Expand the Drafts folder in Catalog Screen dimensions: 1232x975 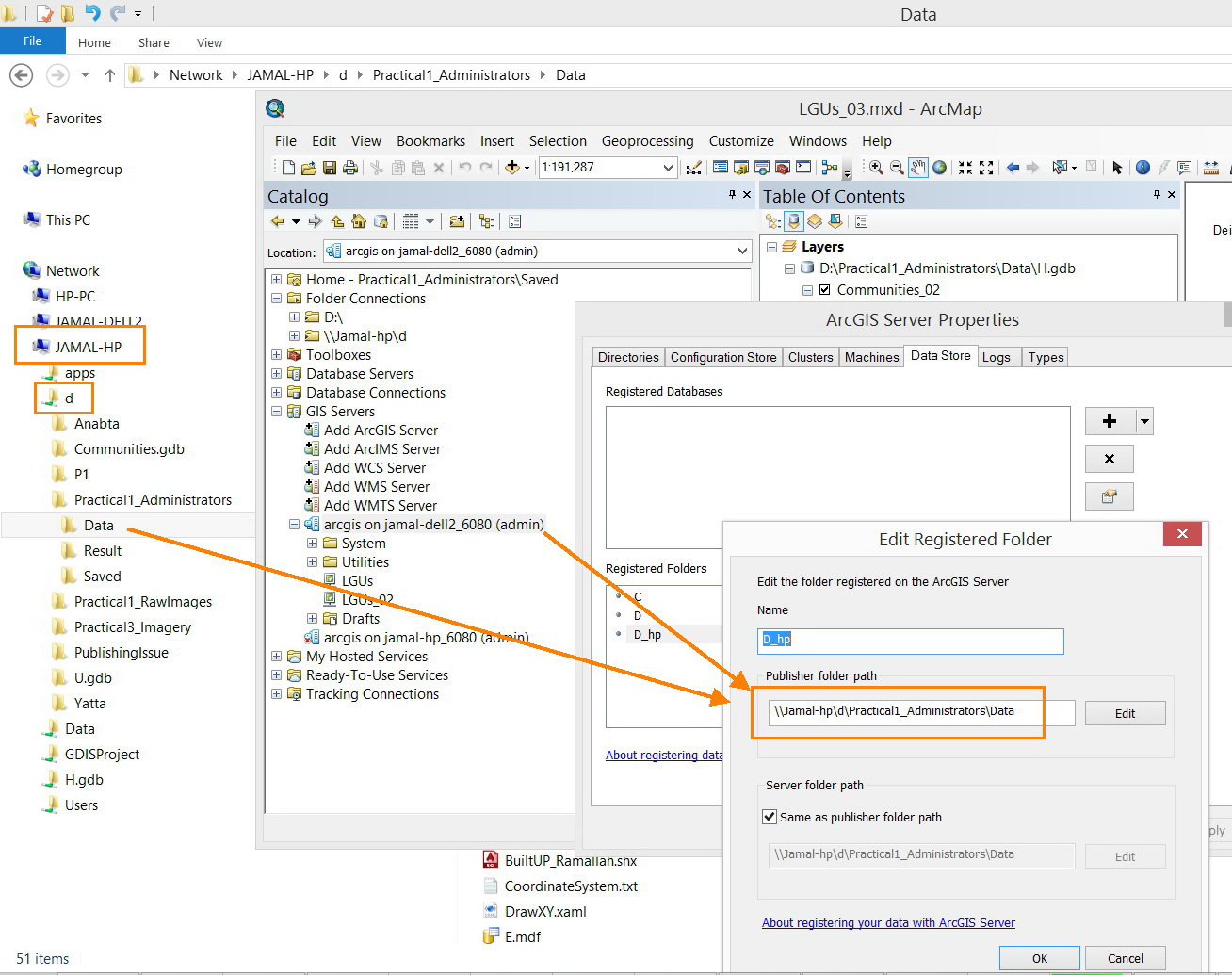pos(312,619)
